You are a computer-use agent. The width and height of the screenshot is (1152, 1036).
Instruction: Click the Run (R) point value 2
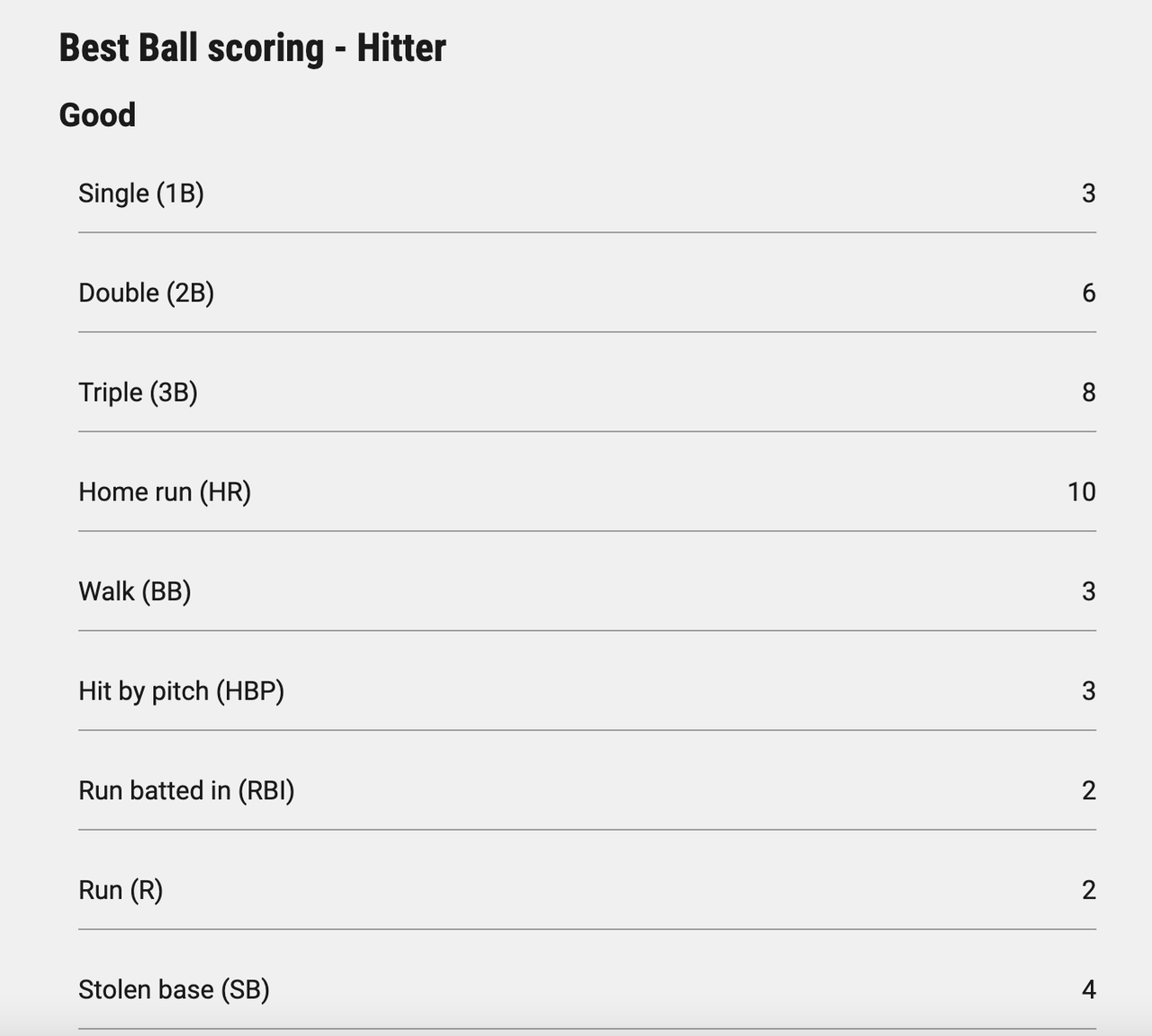click(1088, 890)
